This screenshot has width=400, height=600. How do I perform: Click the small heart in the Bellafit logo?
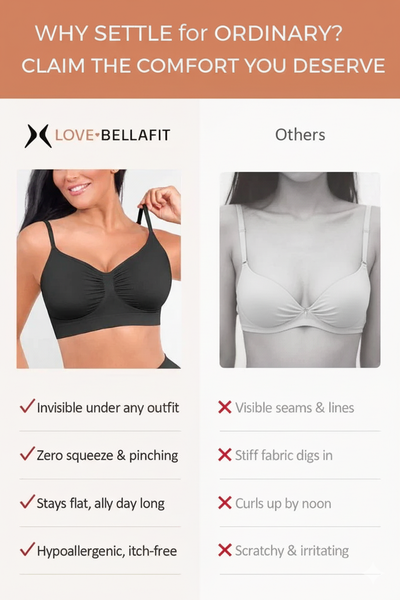click(97, 135)
